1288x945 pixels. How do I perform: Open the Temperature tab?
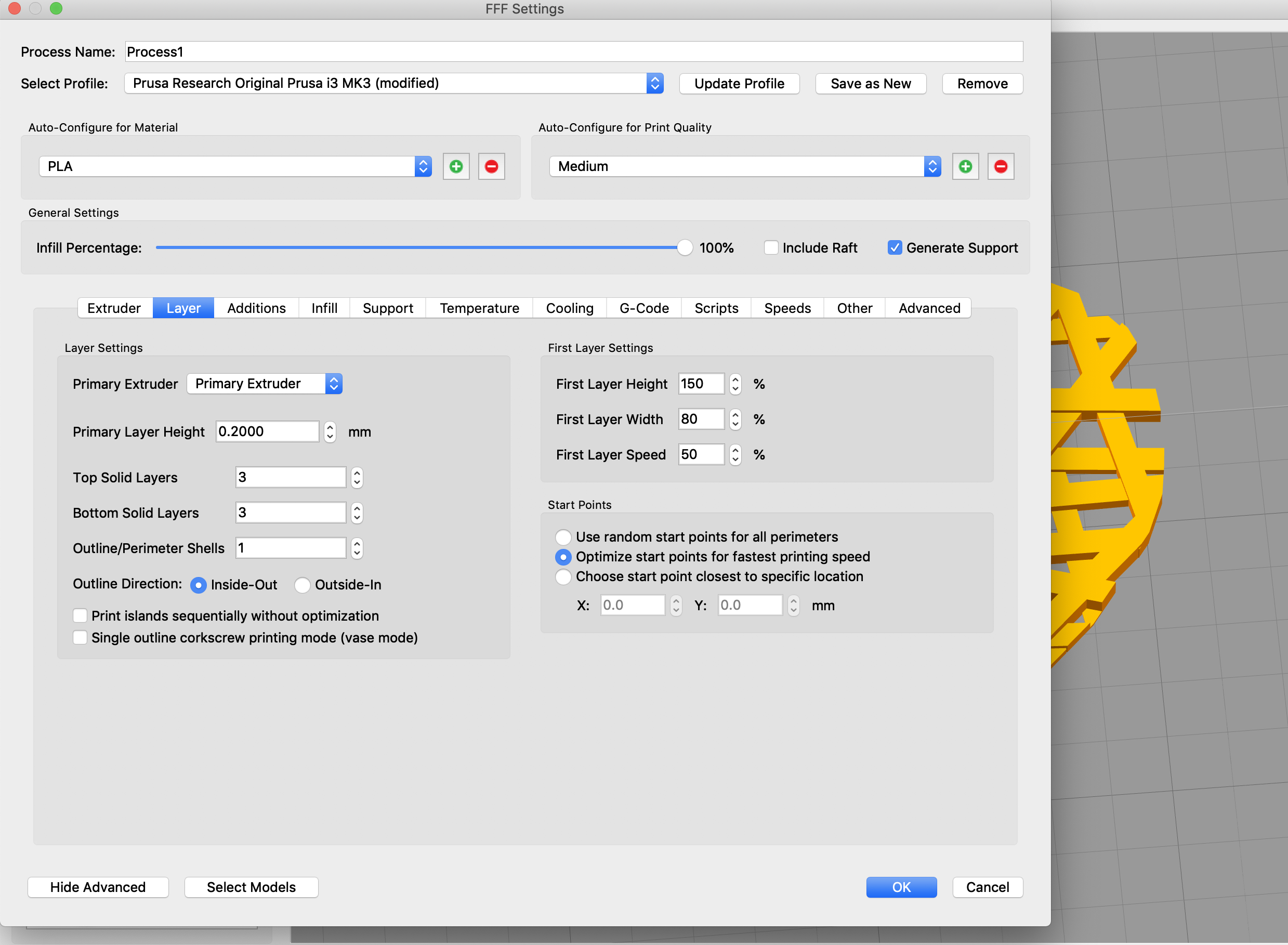click(x=479, y=308)
